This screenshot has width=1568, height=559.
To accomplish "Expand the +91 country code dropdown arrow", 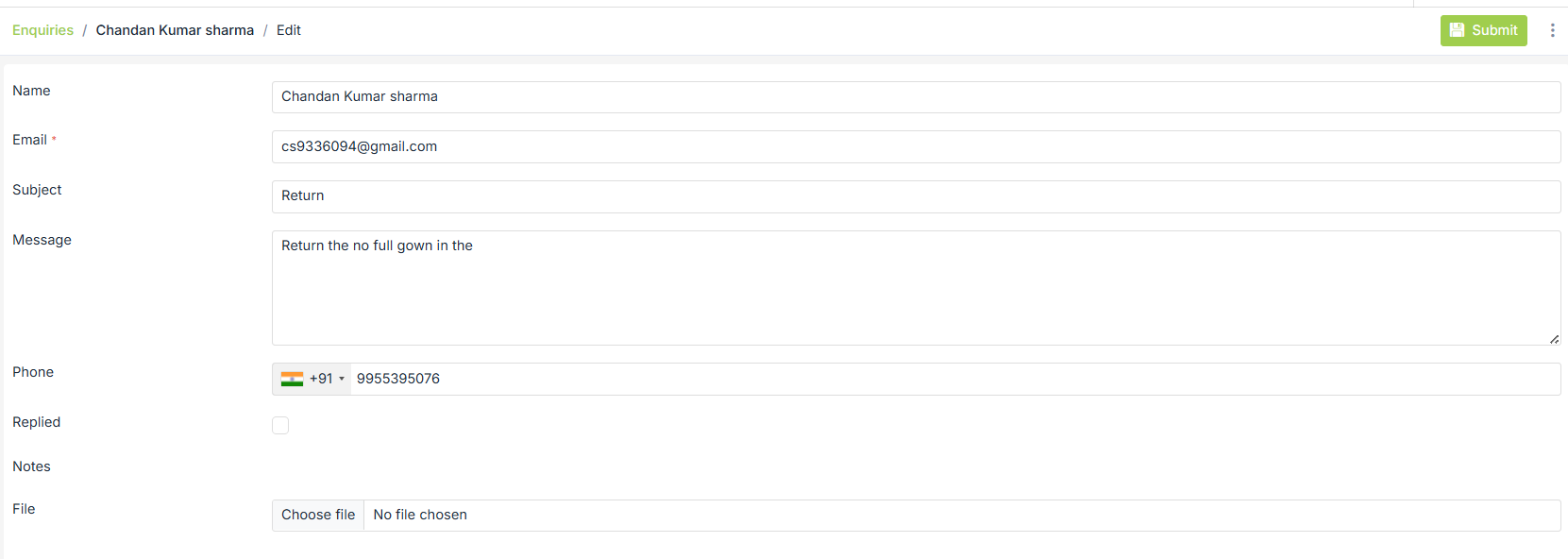I will pos(342,379).
